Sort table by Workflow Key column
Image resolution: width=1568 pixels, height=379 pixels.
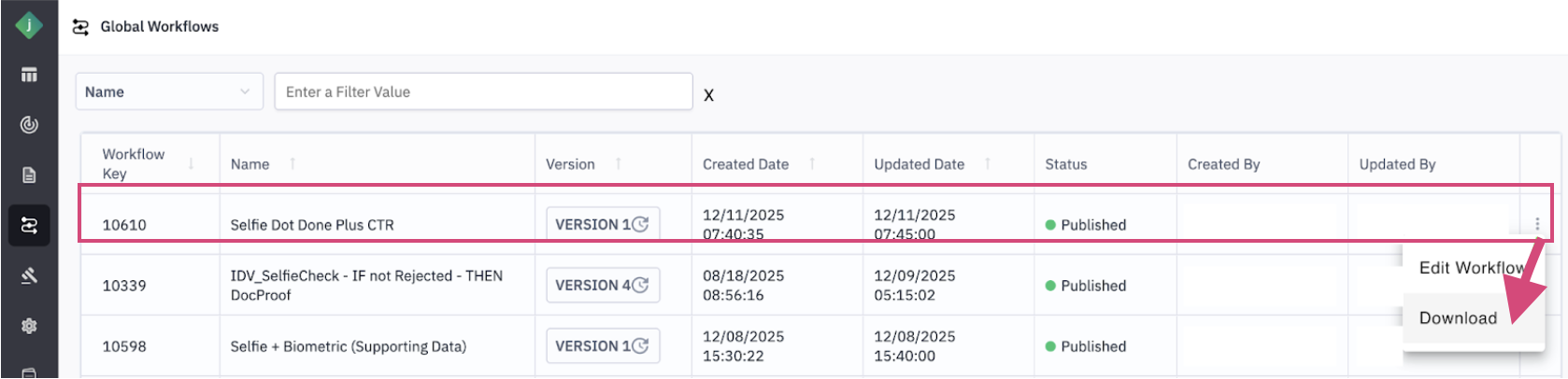tap(191, 163)
